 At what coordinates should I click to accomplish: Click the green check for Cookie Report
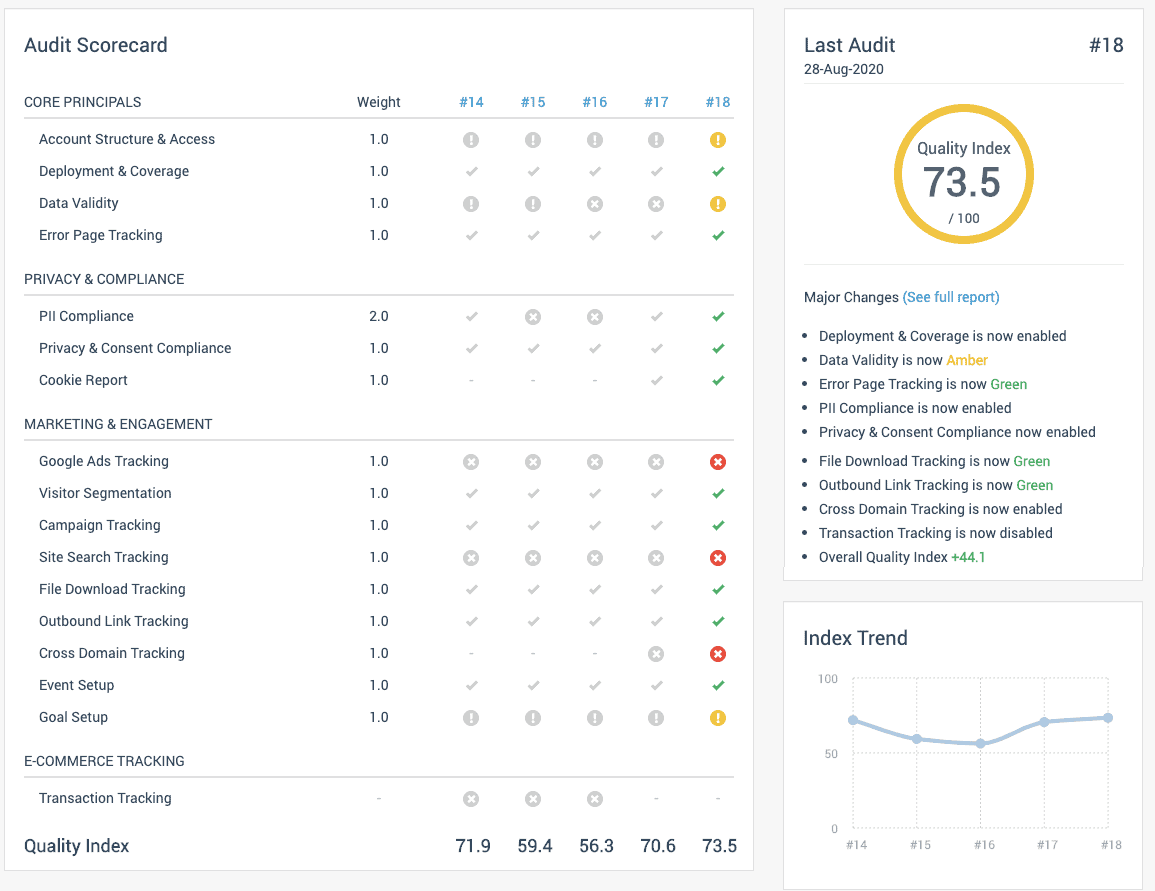(718, 381)
